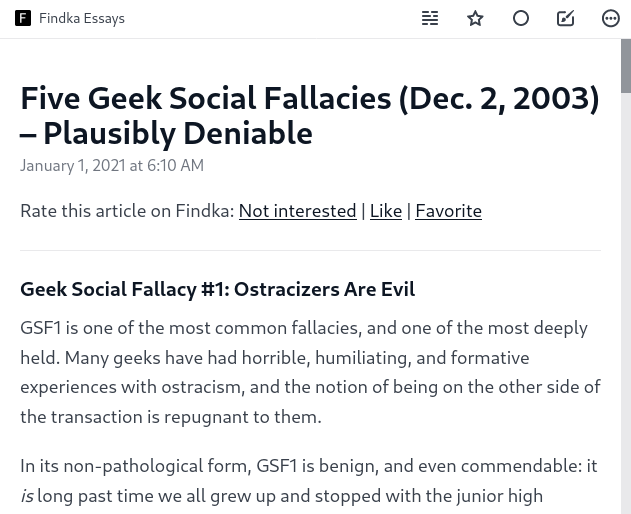Click the Not interested link
This screenshot has width=631, height=514.
pyautogui.click(x=297, y=211)
